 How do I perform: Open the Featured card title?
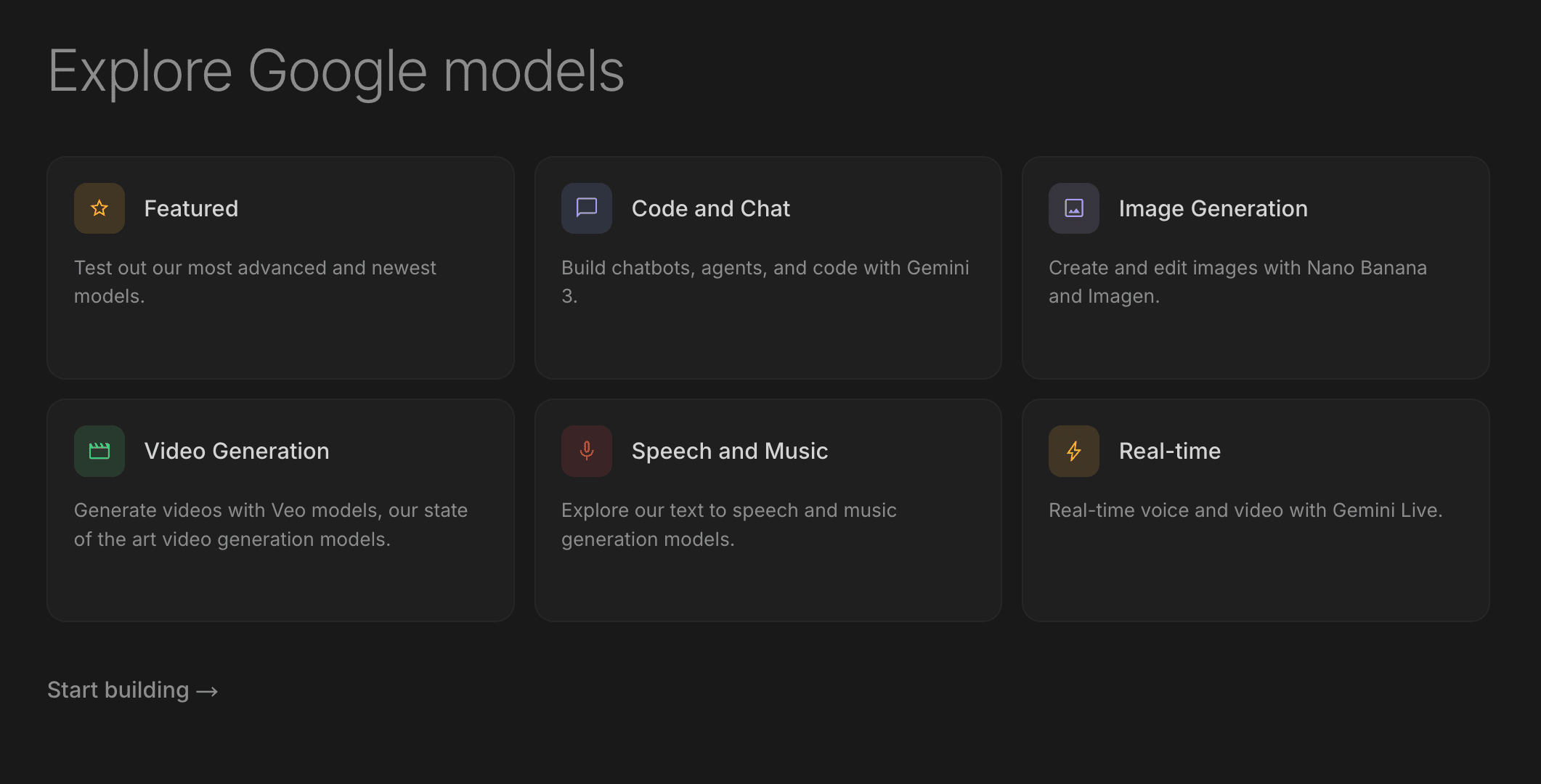pos(191,208)
